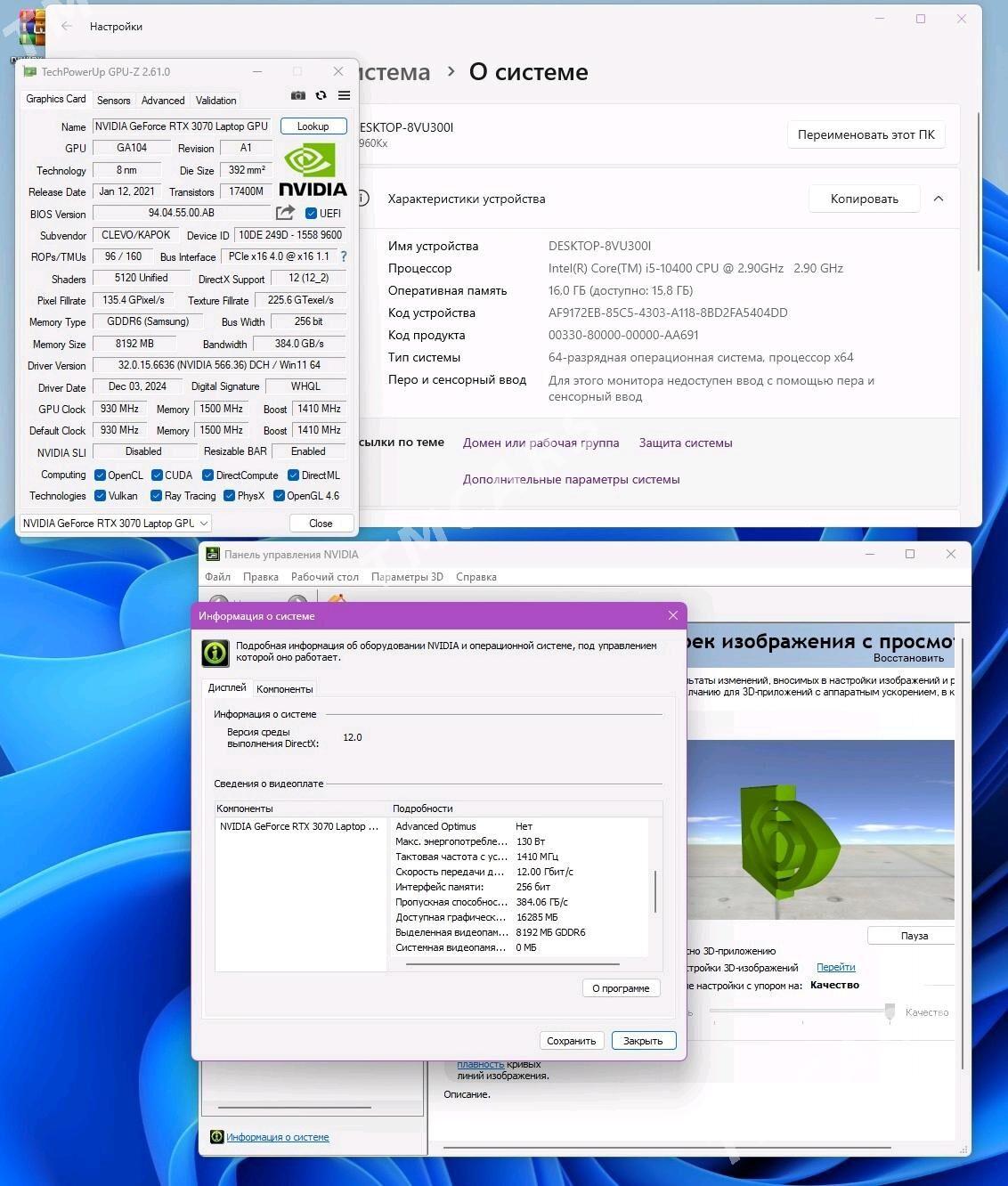Click NVIDIA Control Panel title icon
The image size is (1008, 1186).
pos(213,554)
